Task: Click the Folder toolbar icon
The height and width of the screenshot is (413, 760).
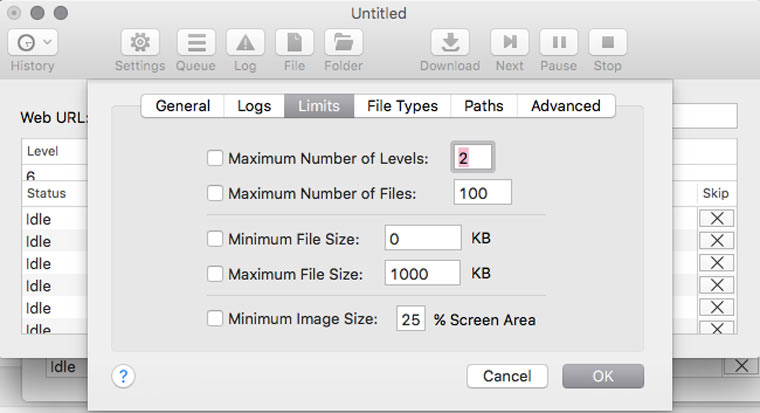Action: tap(343, 43)
